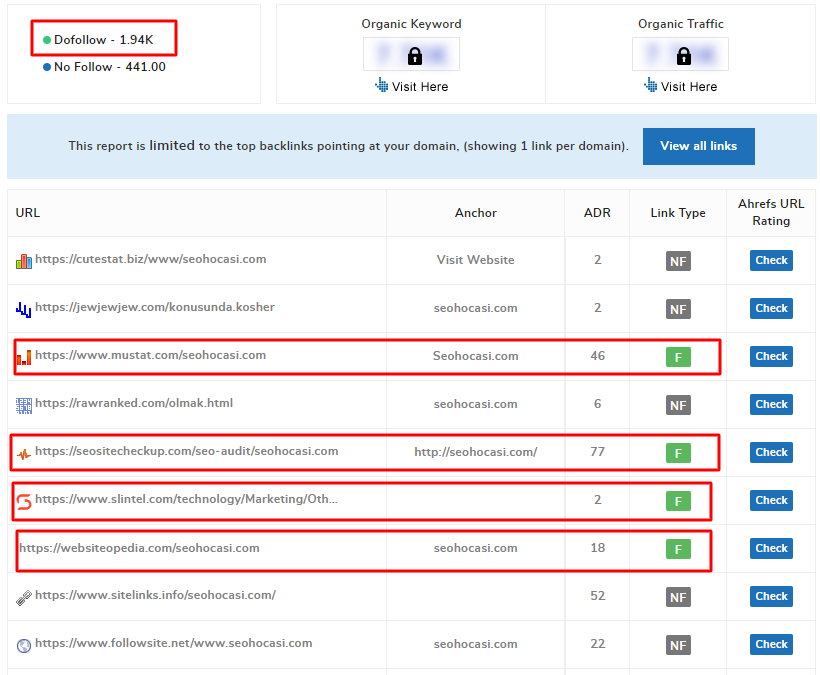820x675 pixels.
Task: Click the Link Type column header
Action: [678, 213]
